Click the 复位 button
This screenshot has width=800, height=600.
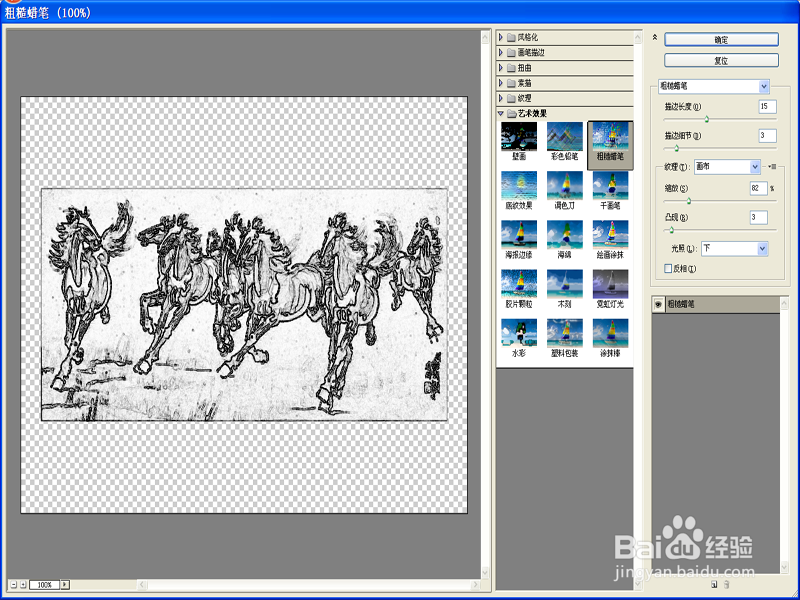coord(721,61)
